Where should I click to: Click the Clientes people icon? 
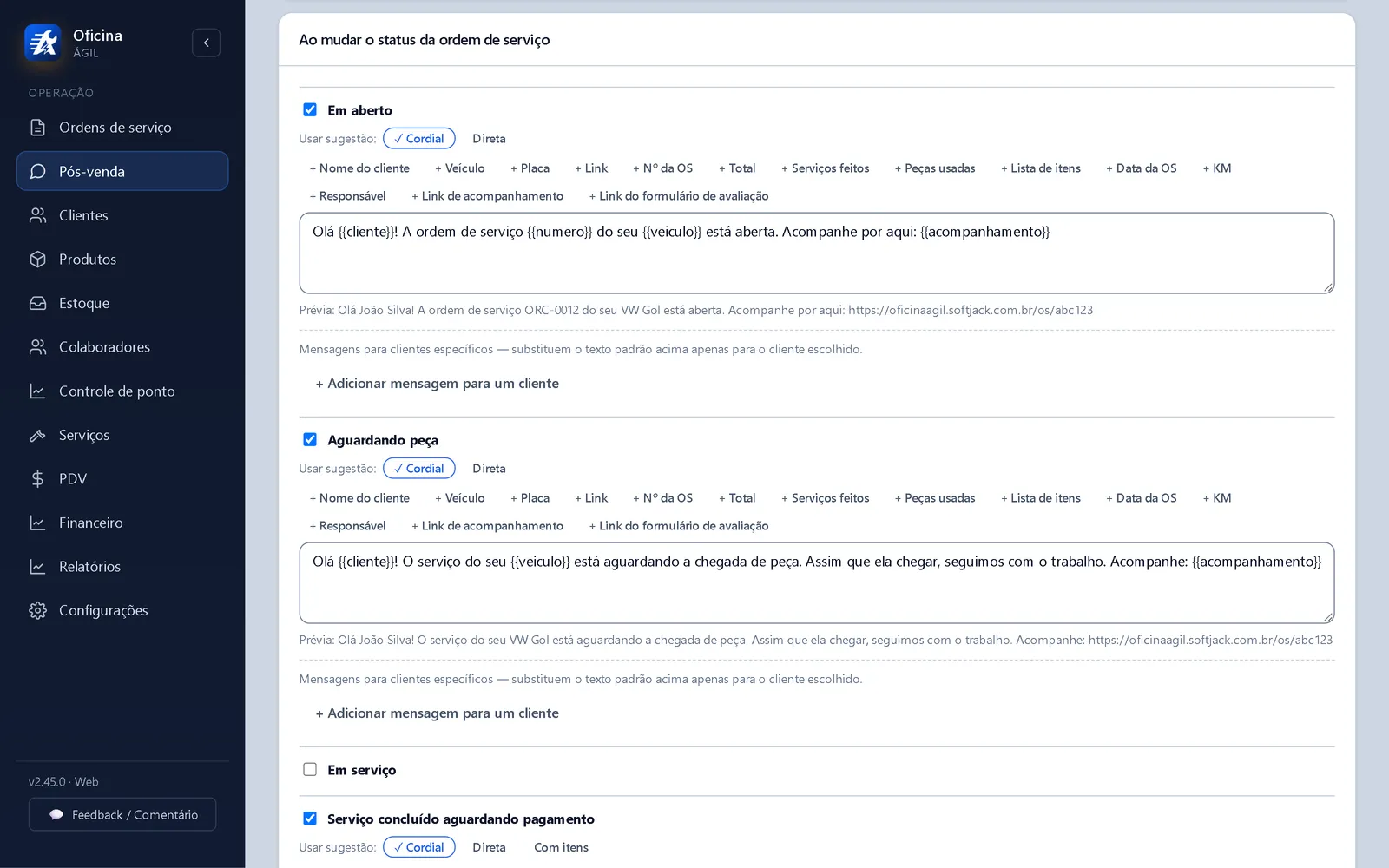[37, 215]
